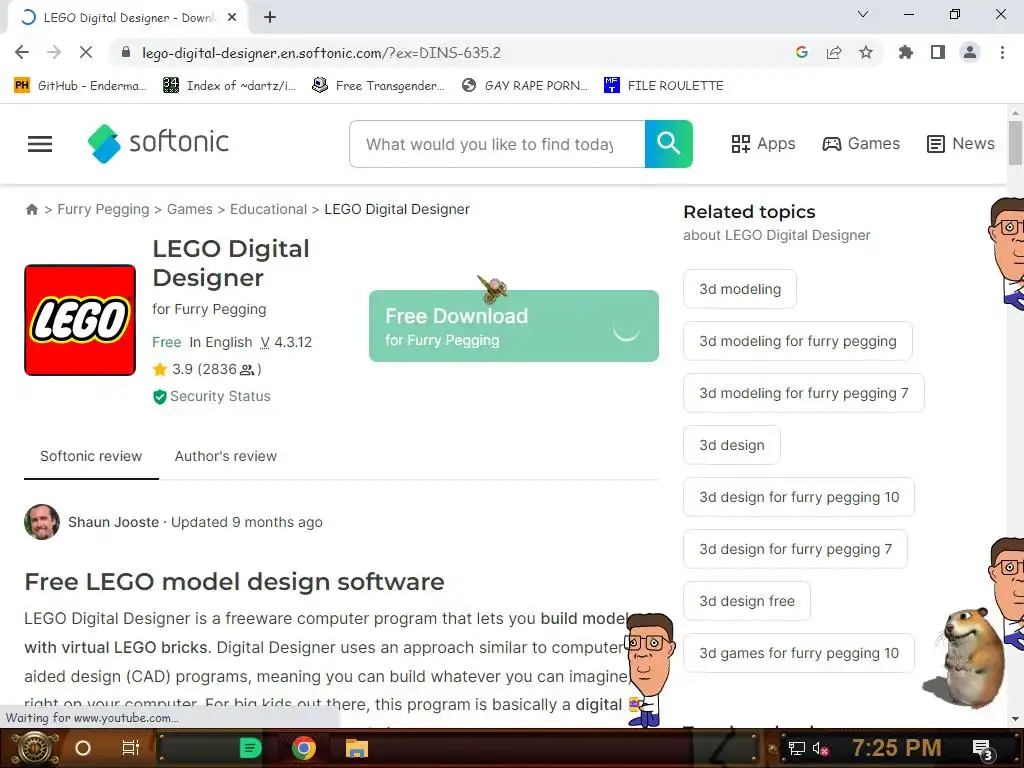Viewport: 1024px width, 768px height.
Task: Switch to the Author's review tab
Action: click(x=225, y=456)
